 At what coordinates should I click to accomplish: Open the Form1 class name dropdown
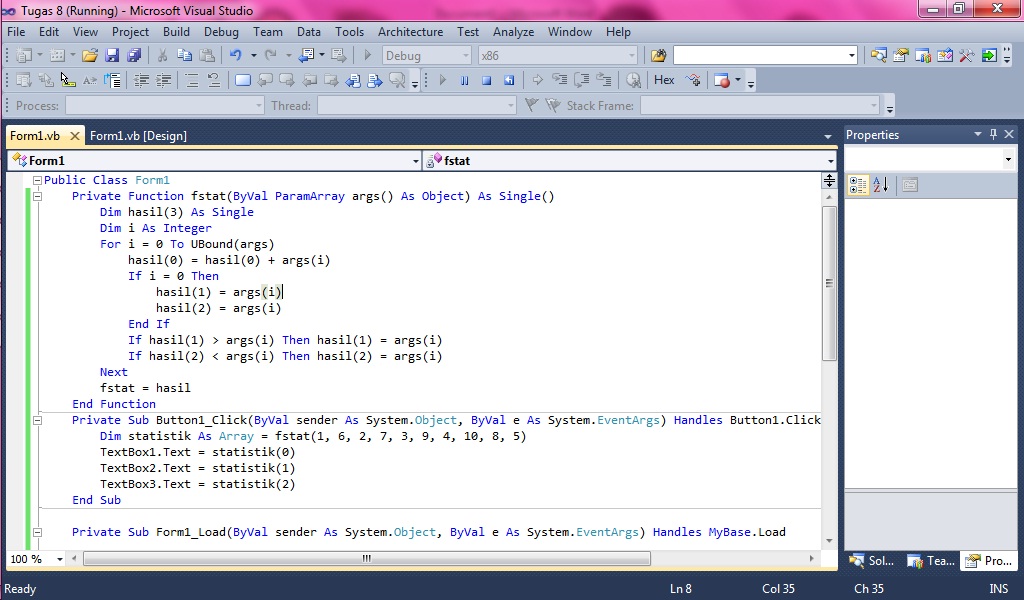pyautogui.click(x=415, y=161)
